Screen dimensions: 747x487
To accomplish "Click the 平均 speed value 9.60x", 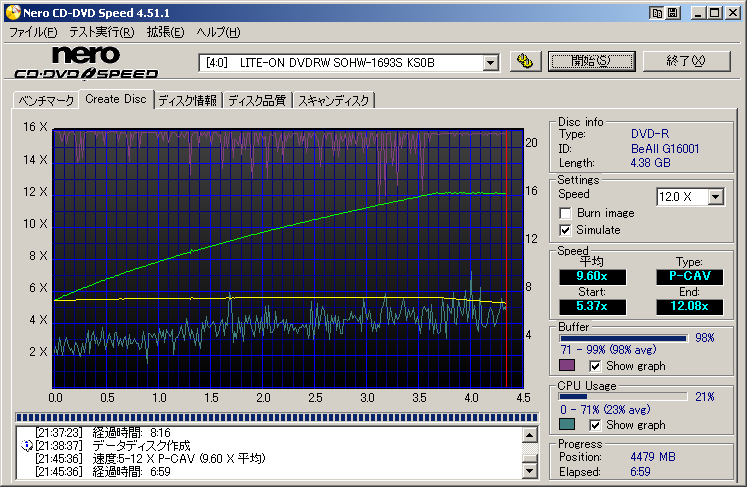I will (x=592, y=276).
